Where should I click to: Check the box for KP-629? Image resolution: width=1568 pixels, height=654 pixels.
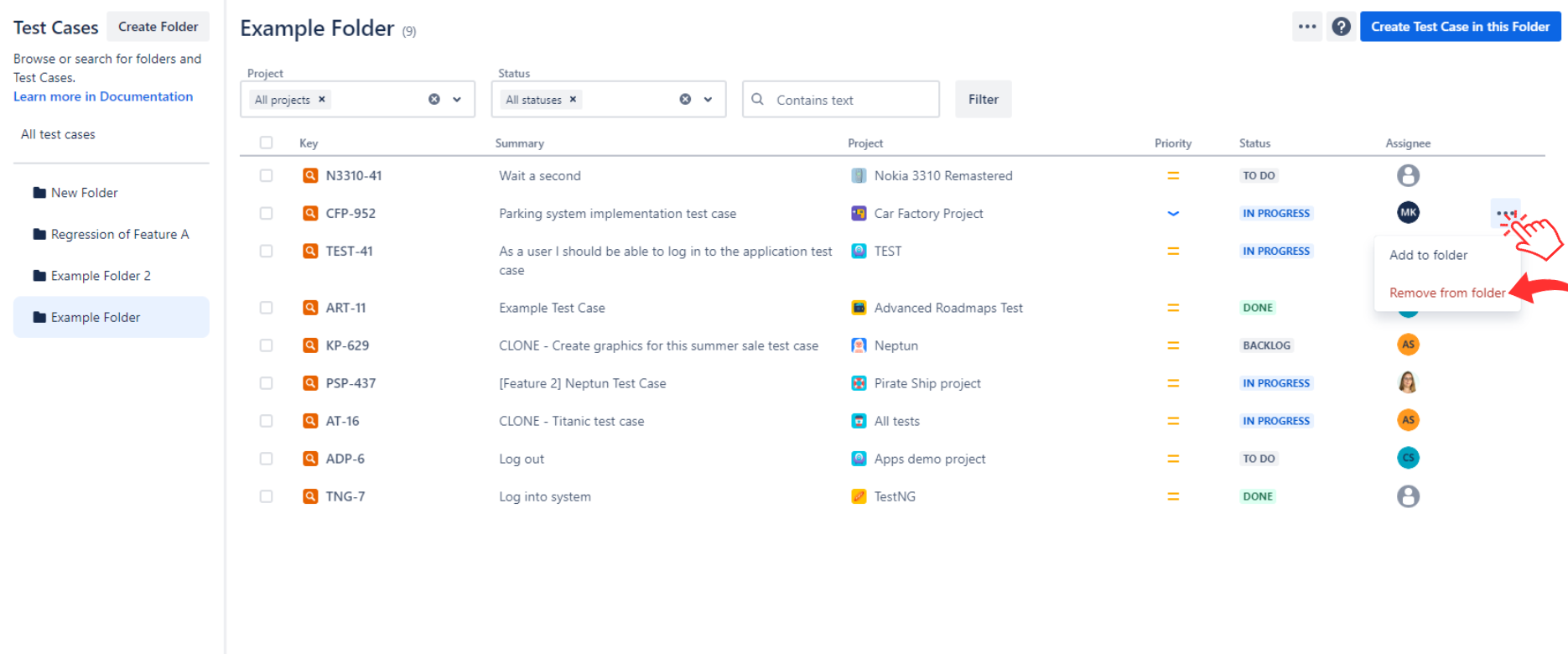[x=266, y=345]
